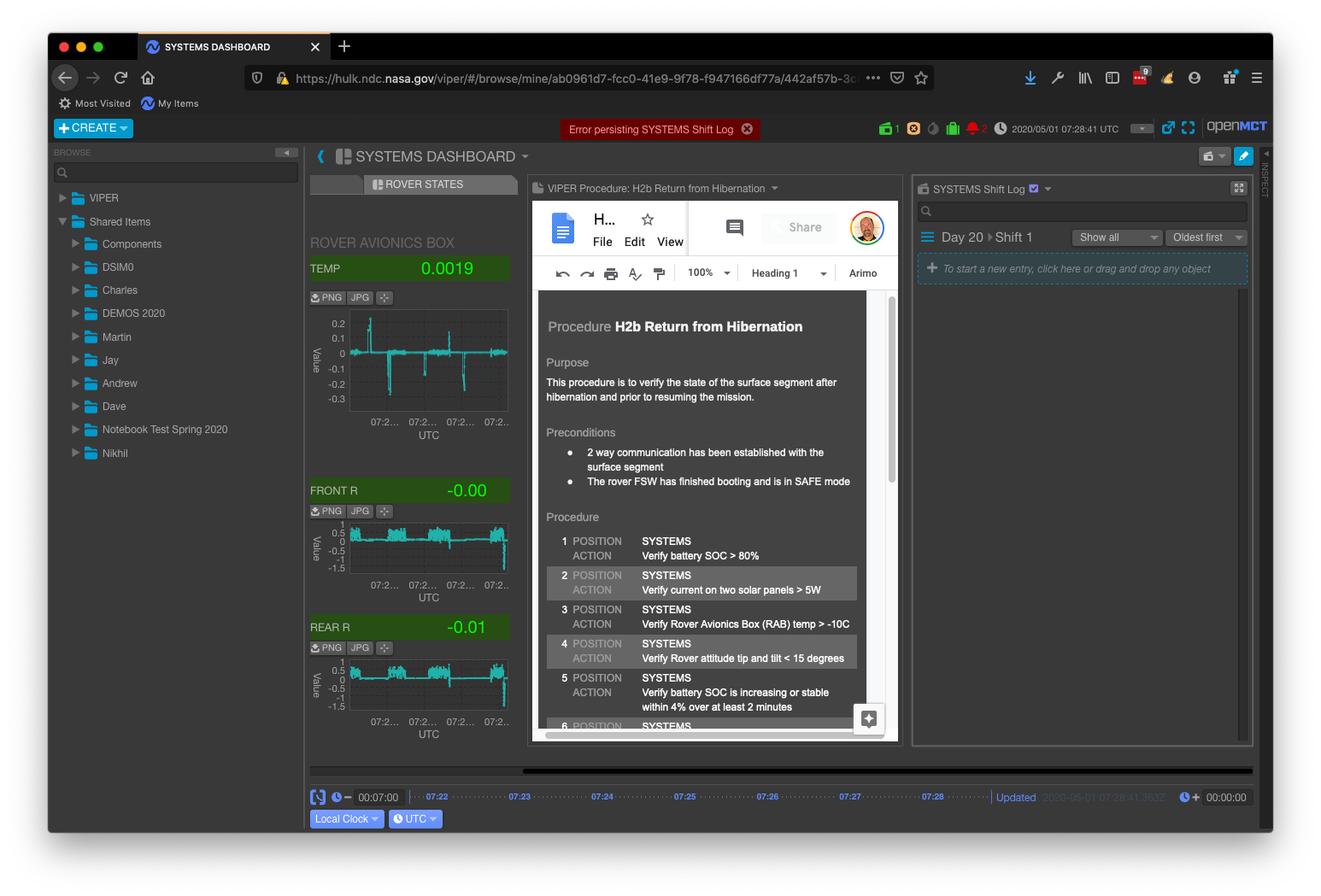Open the File menu in the procedure document

pyautogui.click(x=602, y=242)
